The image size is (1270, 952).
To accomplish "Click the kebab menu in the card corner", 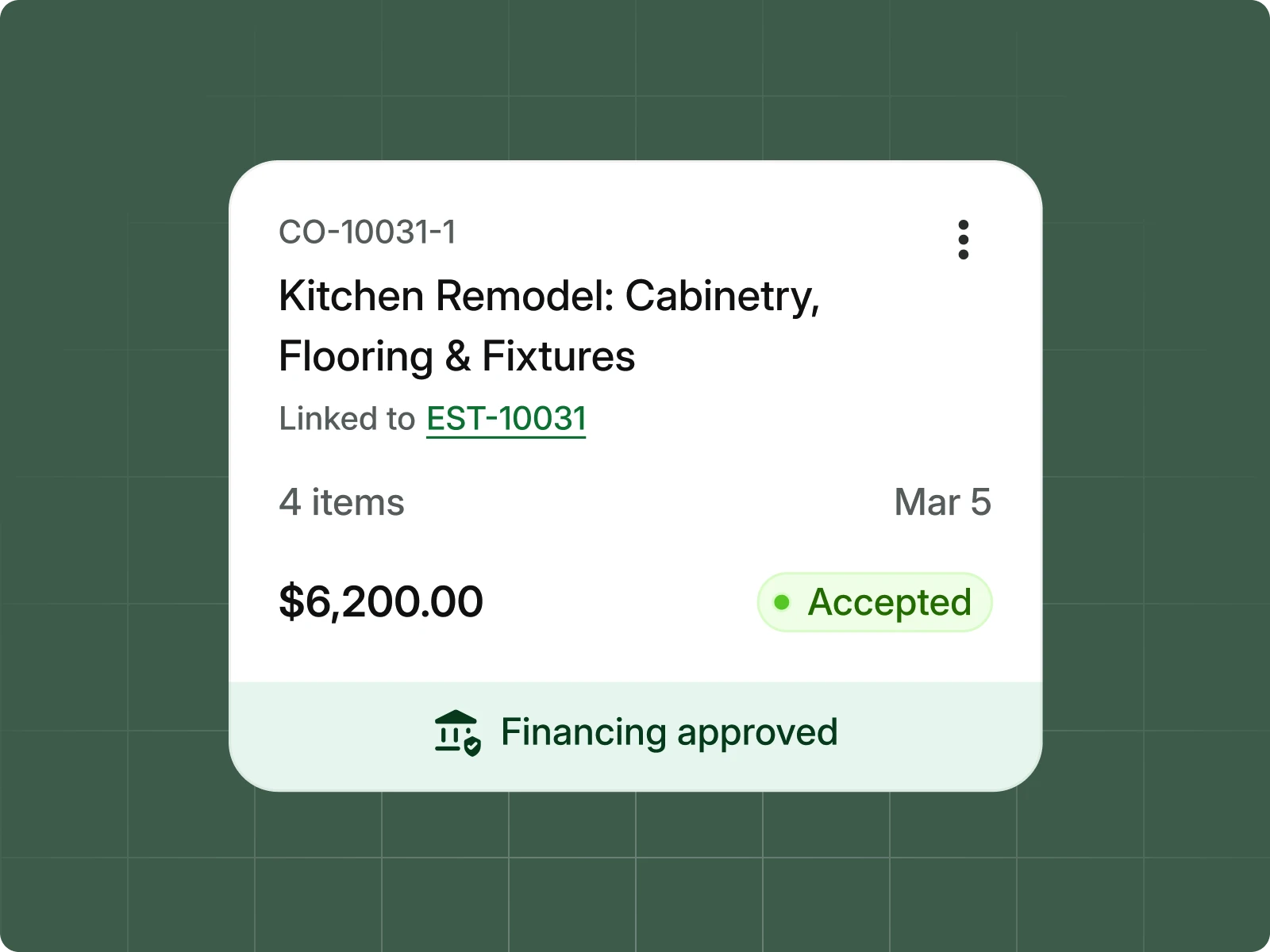I will click(x=964, y=240).
